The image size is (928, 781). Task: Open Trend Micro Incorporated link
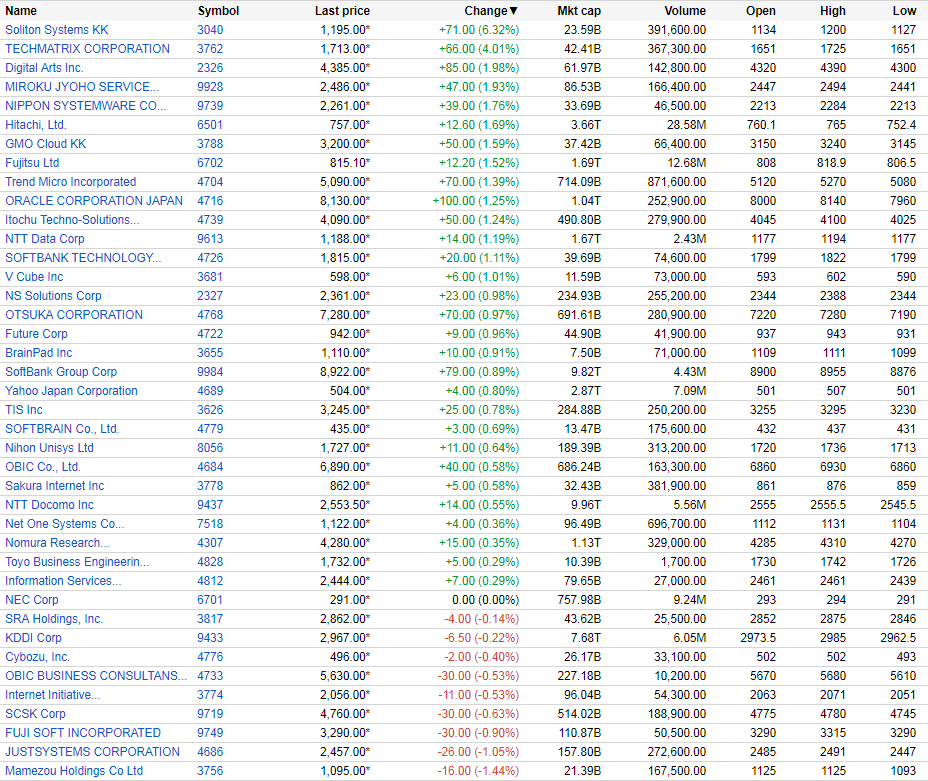70,182
